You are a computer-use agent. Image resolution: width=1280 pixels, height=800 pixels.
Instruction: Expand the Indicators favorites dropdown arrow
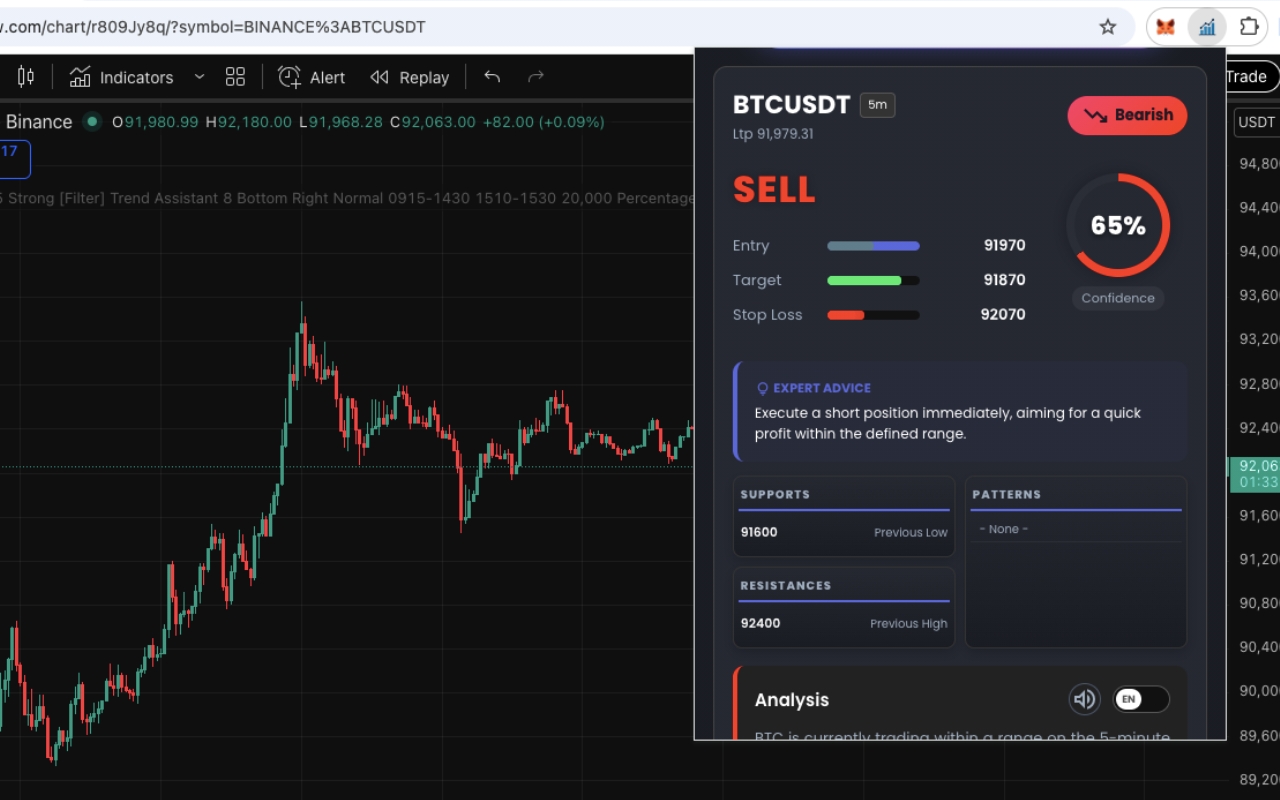click(x=199, y=77)
